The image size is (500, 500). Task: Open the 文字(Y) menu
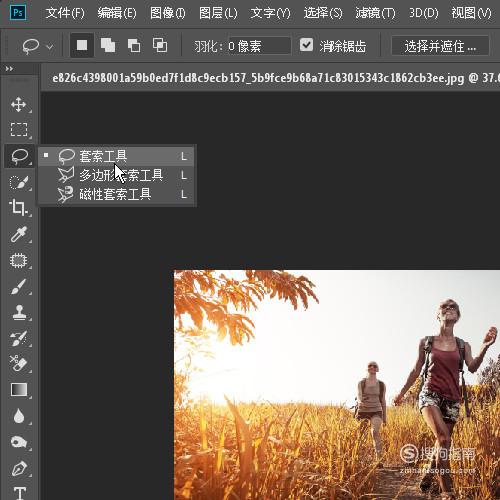click(270, 13)
